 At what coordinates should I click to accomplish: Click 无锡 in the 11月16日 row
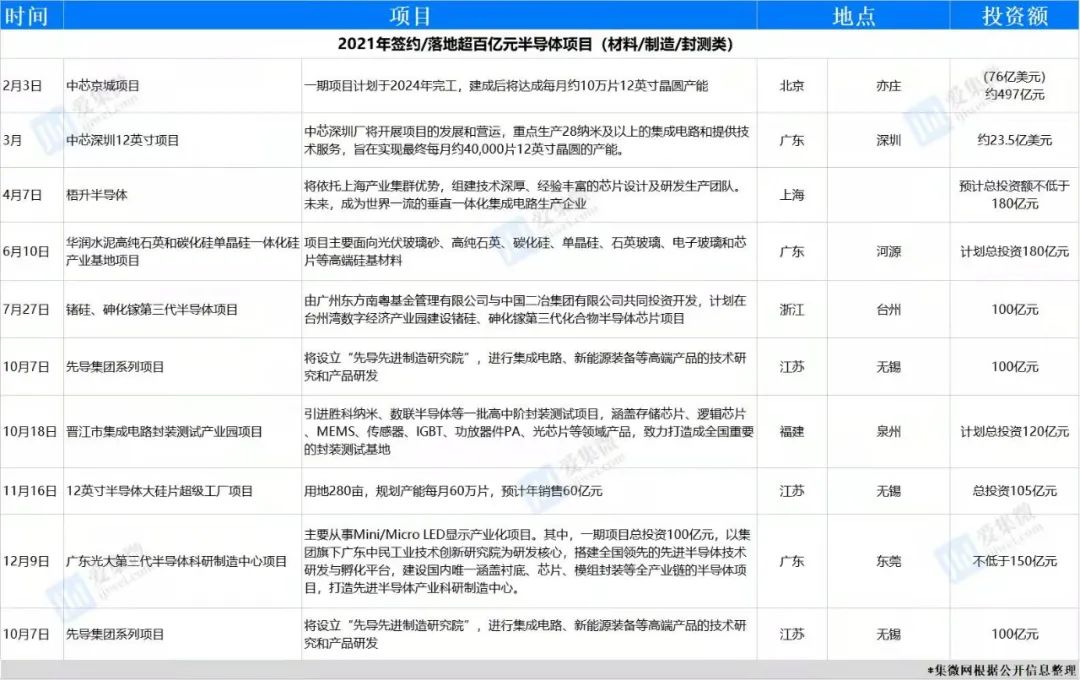coord(889,491)
